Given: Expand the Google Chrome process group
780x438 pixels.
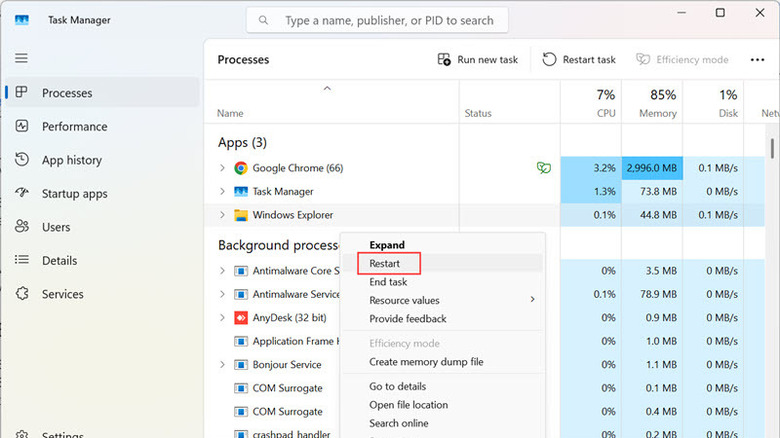Looking at the screenshot, I should coord(223,168).
